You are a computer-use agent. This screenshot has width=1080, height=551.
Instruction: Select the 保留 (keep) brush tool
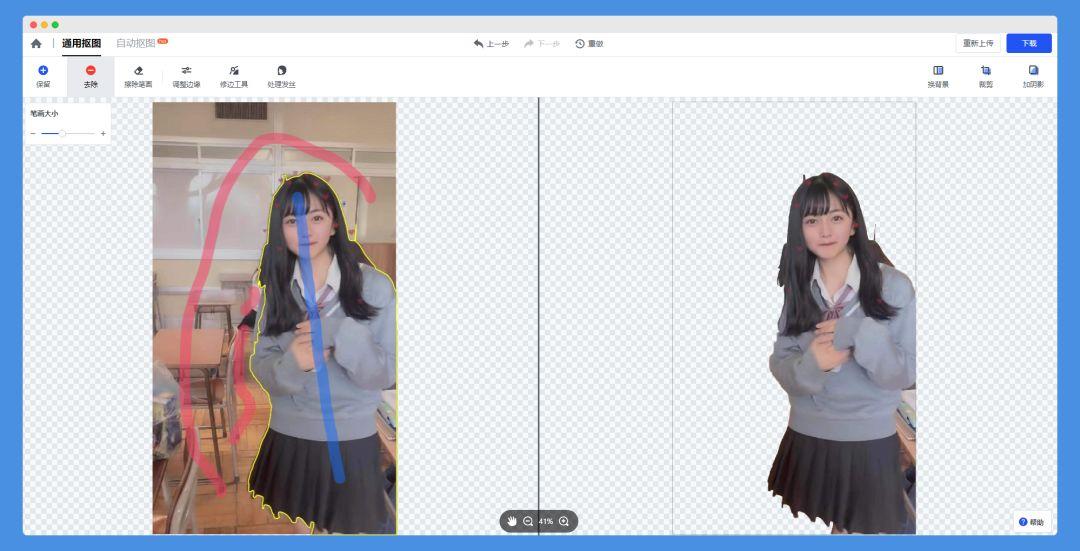[x=43, y=76]
